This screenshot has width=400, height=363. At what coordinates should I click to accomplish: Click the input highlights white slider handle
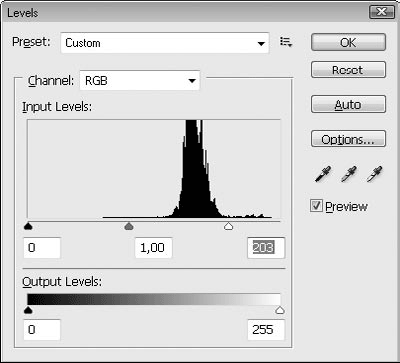click(x=228, y=227)
